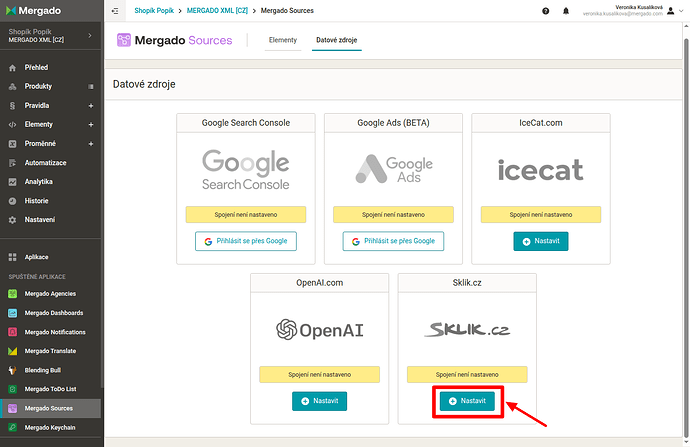
Task: Click the Aplikace grid icon
Action: click(x=12, y=257)
